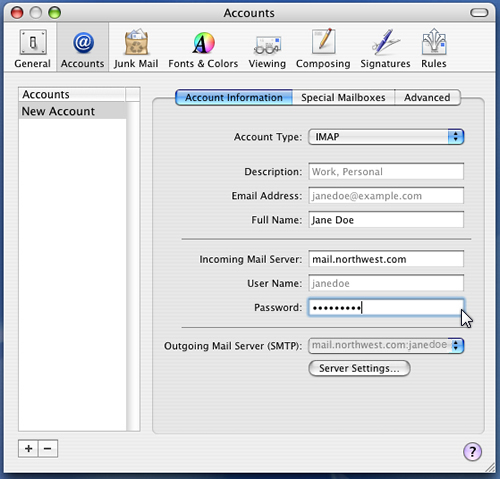This screenshot has height=479, width=500.
Task: Open the General preferences pane
Action: [x=32, y=48]
